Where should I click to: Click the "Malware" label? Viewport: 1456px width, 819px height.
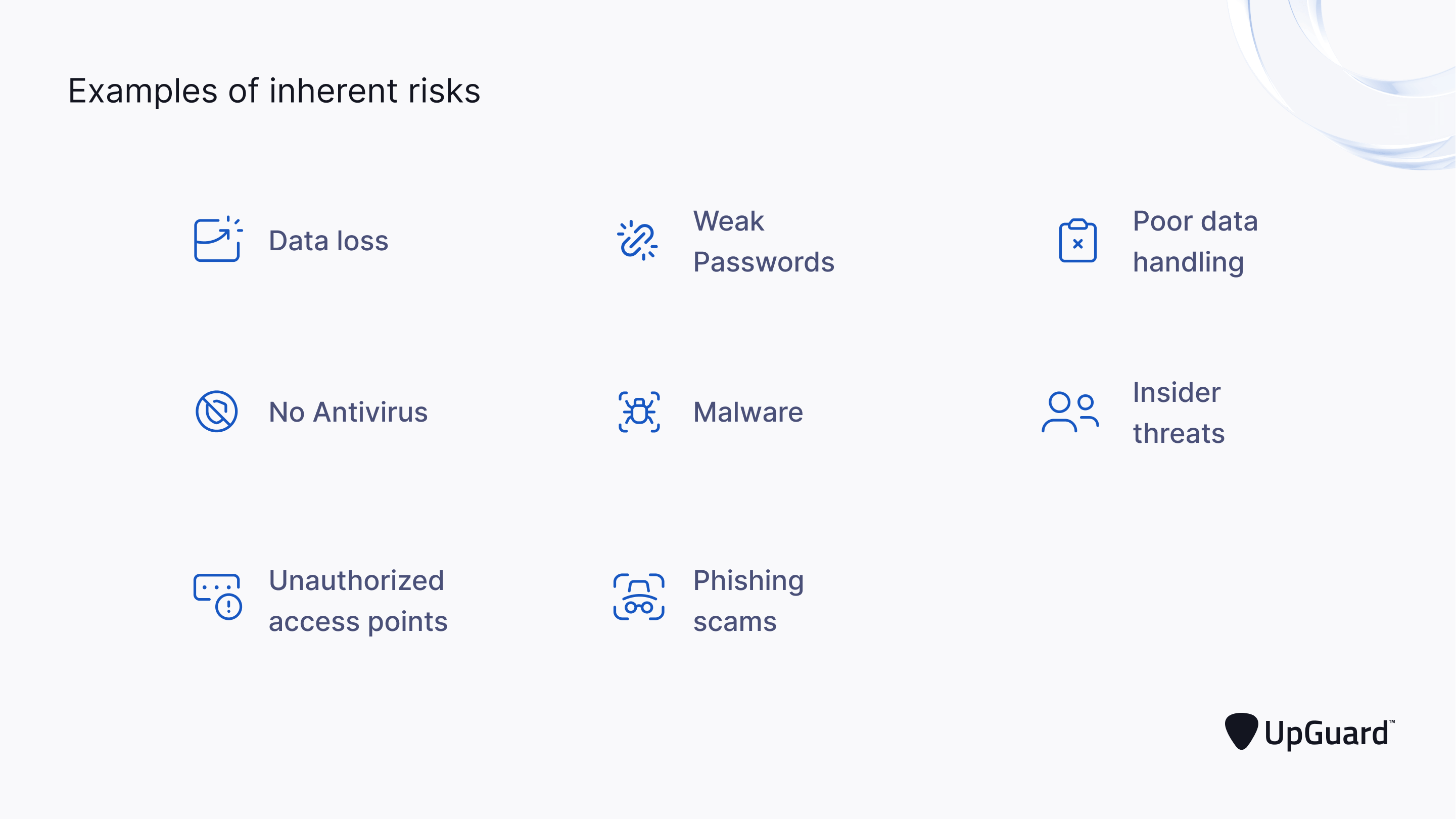748,412
